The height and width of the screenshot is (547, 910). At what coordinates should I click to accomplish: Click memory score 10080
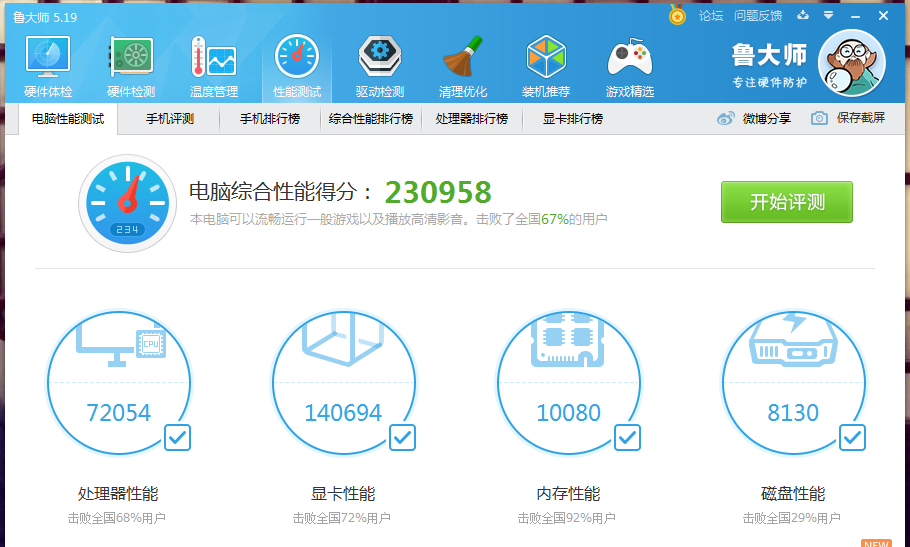(568, 413)
